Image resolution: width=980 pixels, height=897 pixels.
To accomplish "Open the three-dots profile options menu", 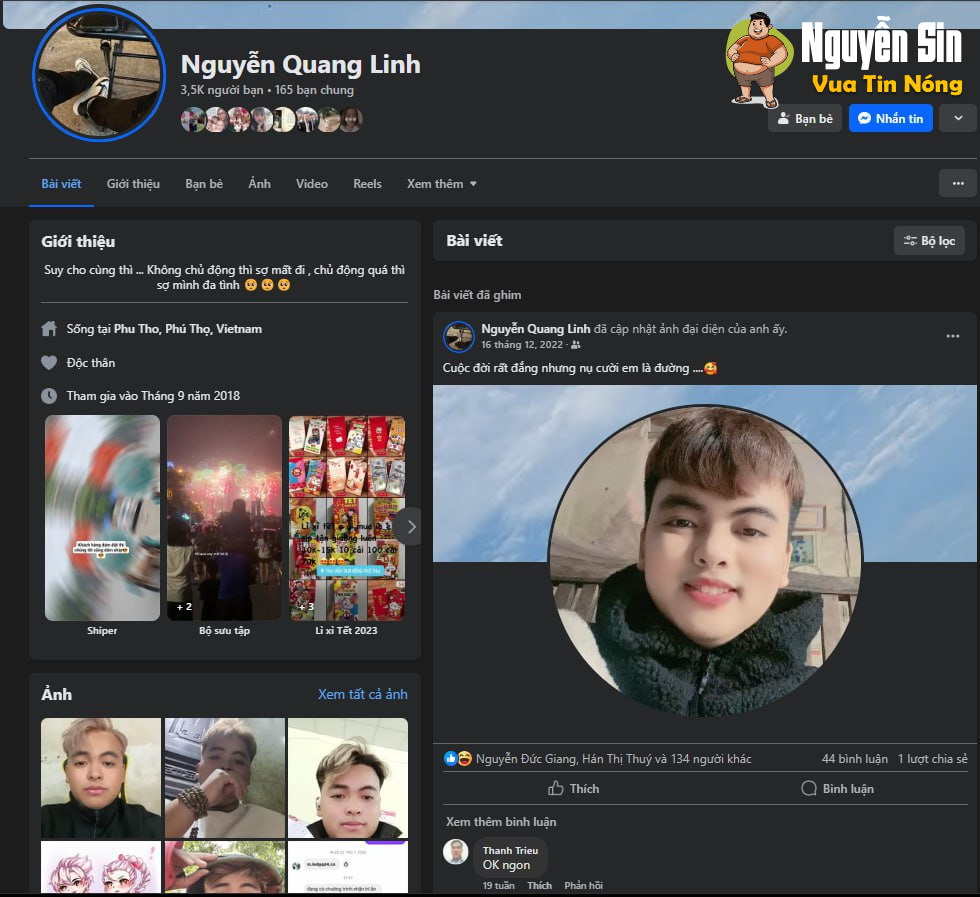I will click(957, 183).
